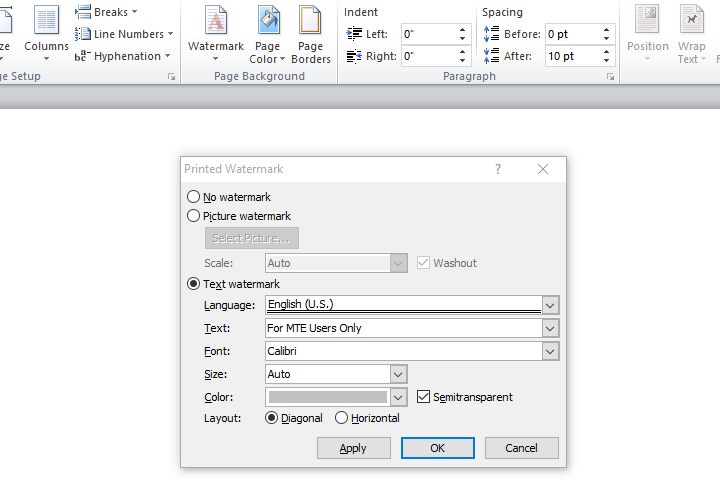Open the Columns layout icon

[46, 20]
